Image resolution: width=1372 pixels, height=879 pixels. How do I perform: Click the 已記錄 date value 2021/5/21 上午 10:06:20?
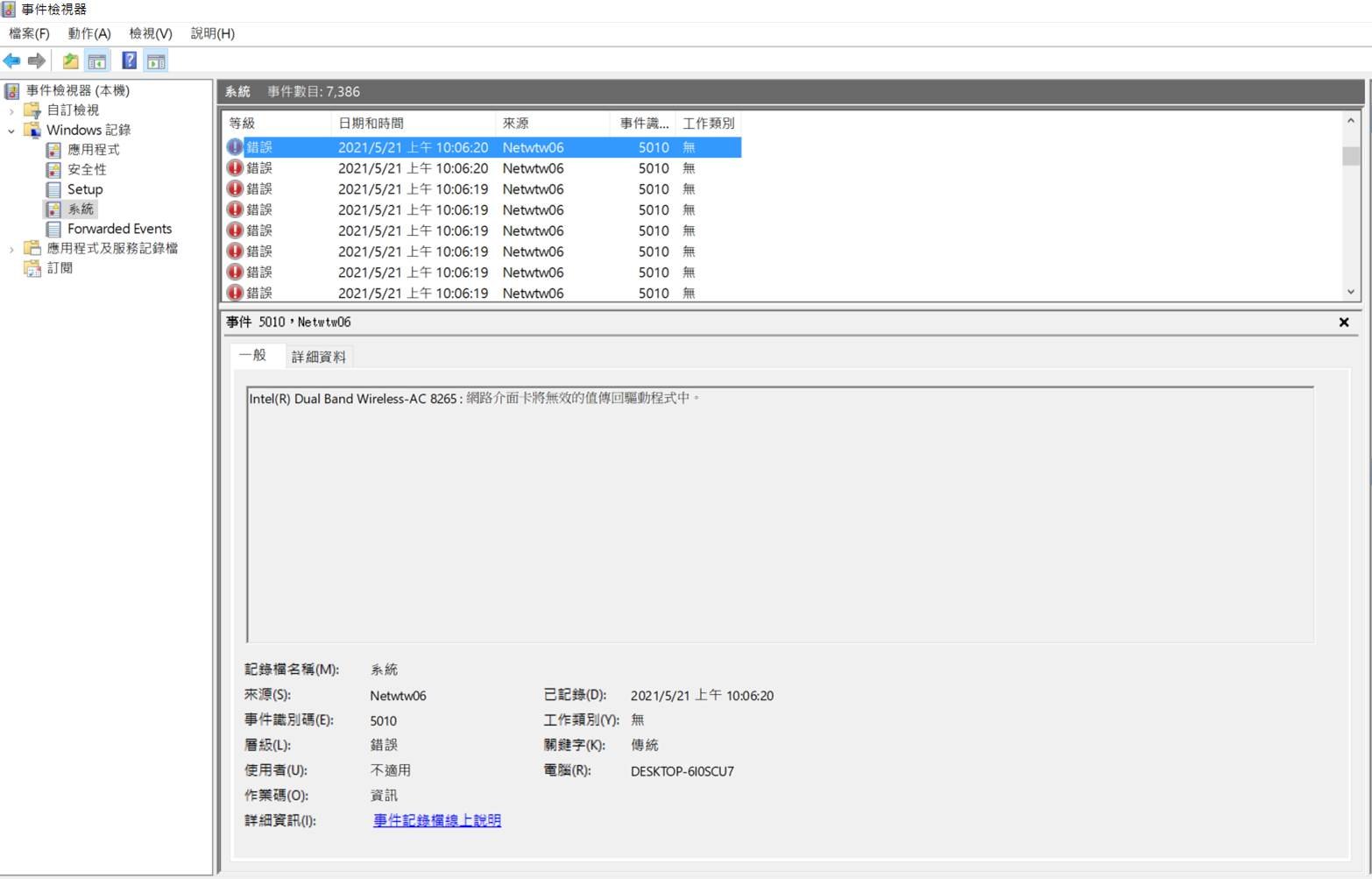[702, 695]
